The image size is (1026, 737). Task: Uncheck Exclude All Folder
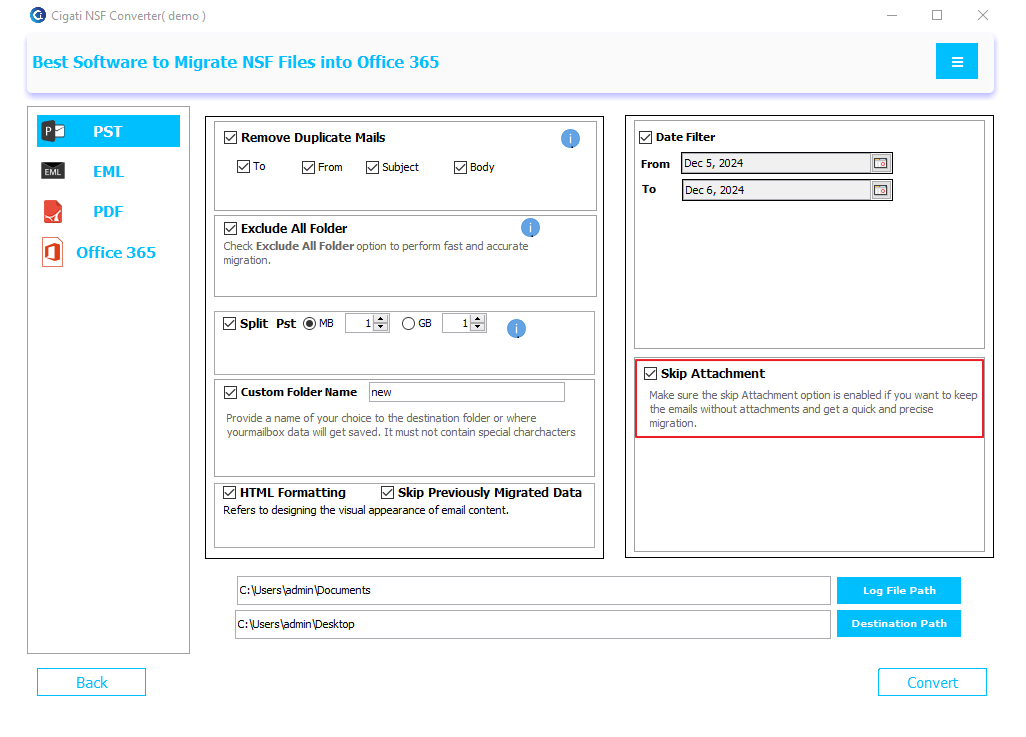pos(230,228)
